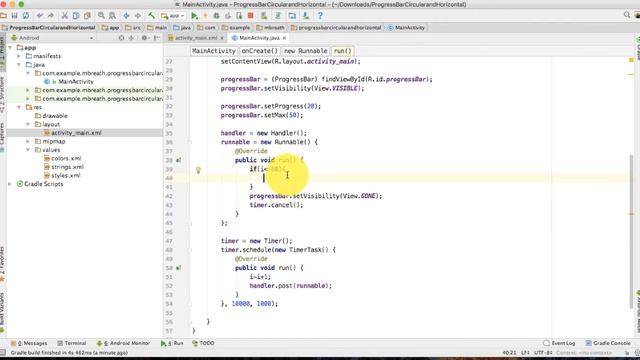640x360 pixels.
Task: Collapse the layout folder node
Action: tap(28, 124)
